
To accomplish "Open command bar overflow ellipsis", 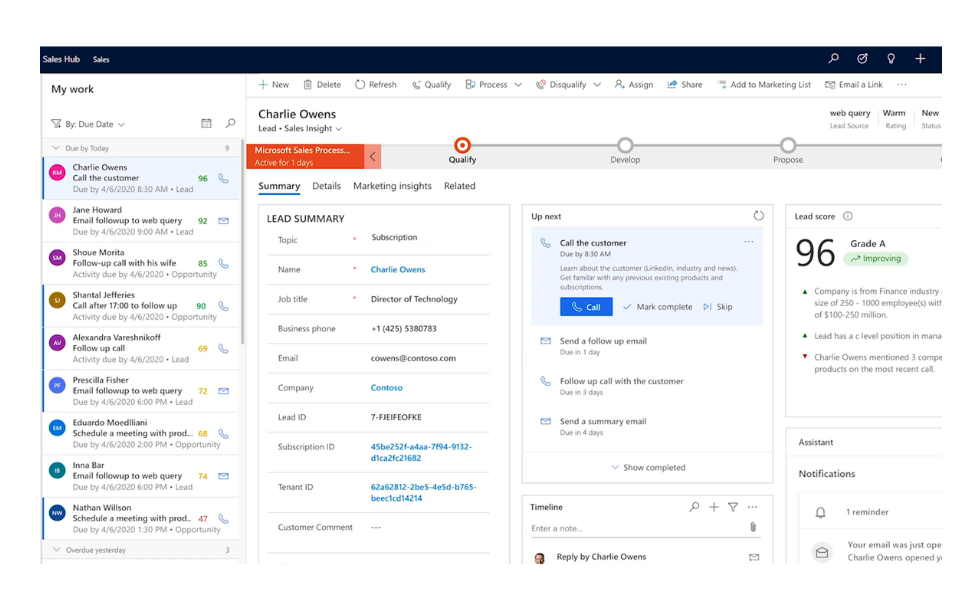I will 902,84.
